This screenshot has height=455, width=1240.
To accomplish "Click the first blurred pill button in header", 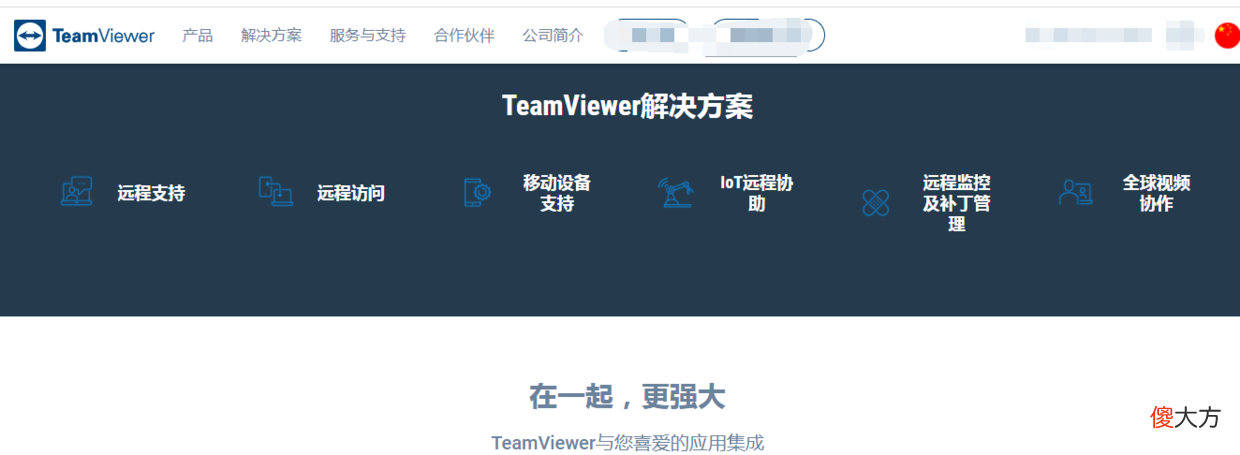I will (650, 35).
